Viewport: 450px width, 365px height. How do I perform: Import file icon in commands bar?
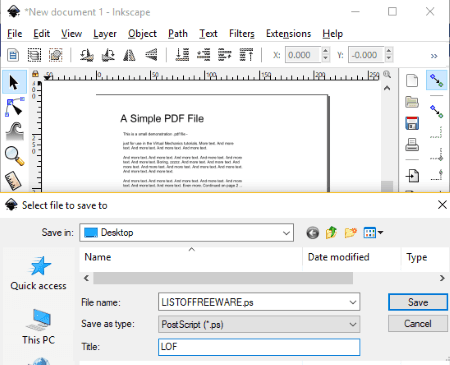pyautogui.click(x=412, y=176)
